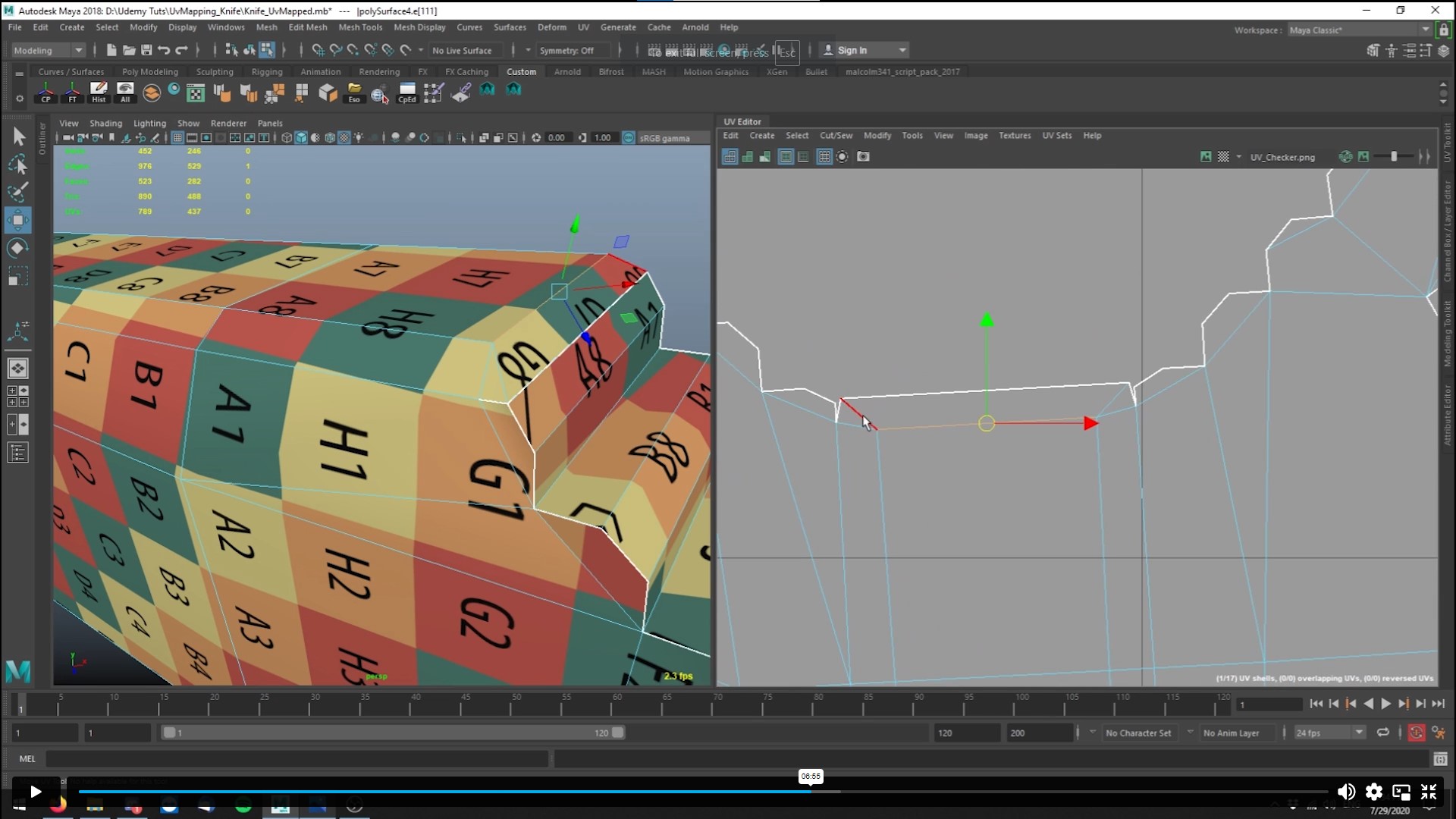Select the Lasso selection tool
1456x819 pixels.
[x=17, y=163]
